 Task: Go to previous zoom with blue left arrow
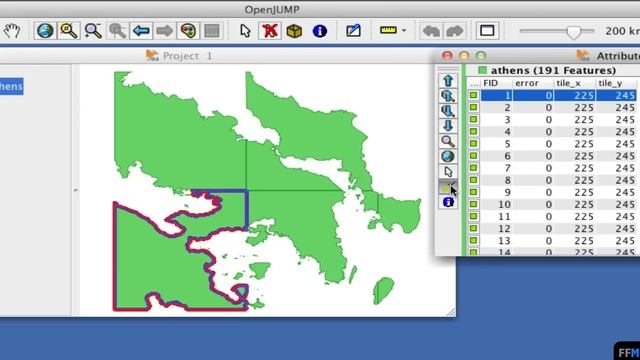(141, 31)
